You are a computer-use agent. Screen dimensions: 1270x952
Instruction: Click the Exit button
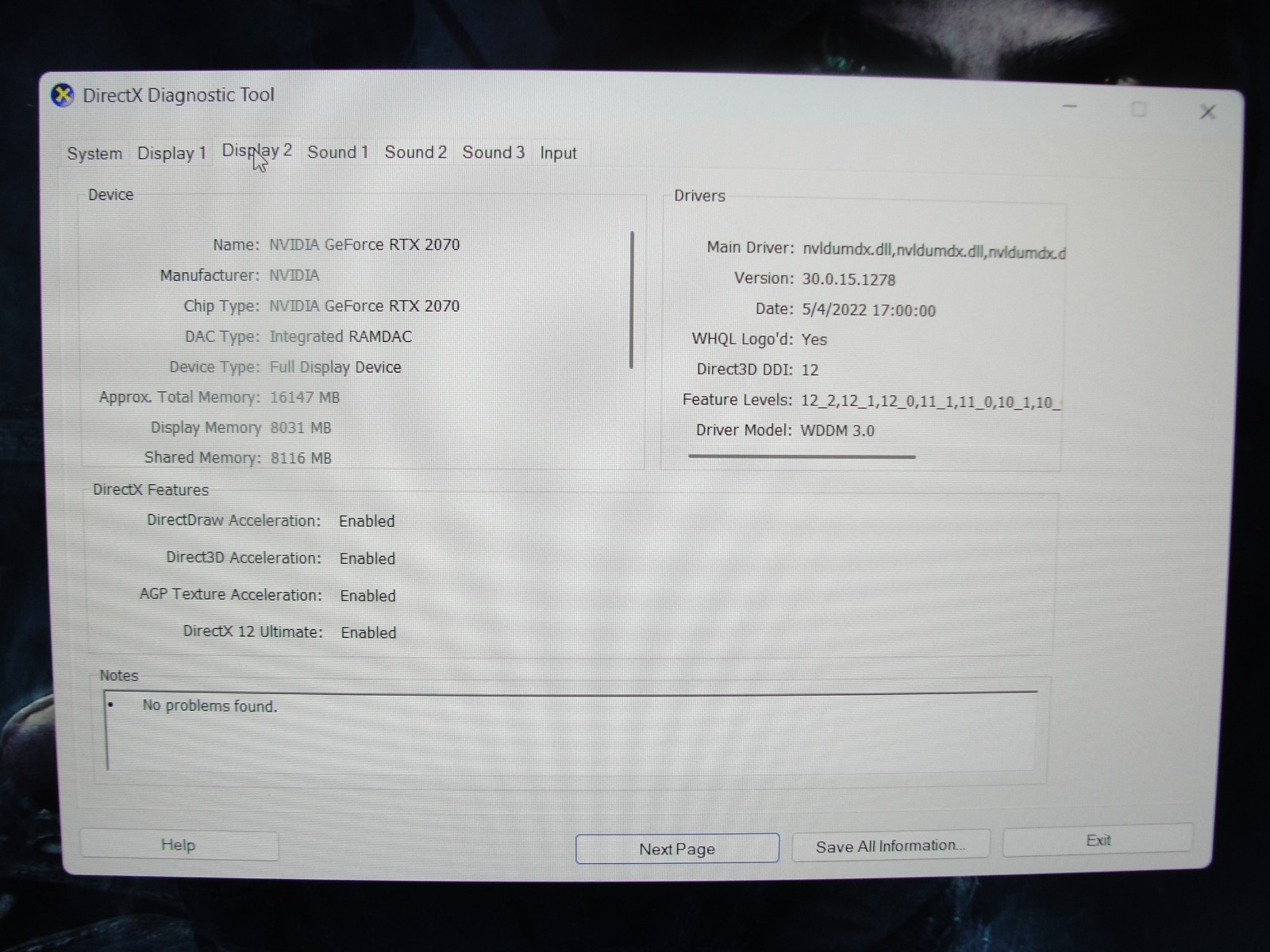(x=1098, y=840)
